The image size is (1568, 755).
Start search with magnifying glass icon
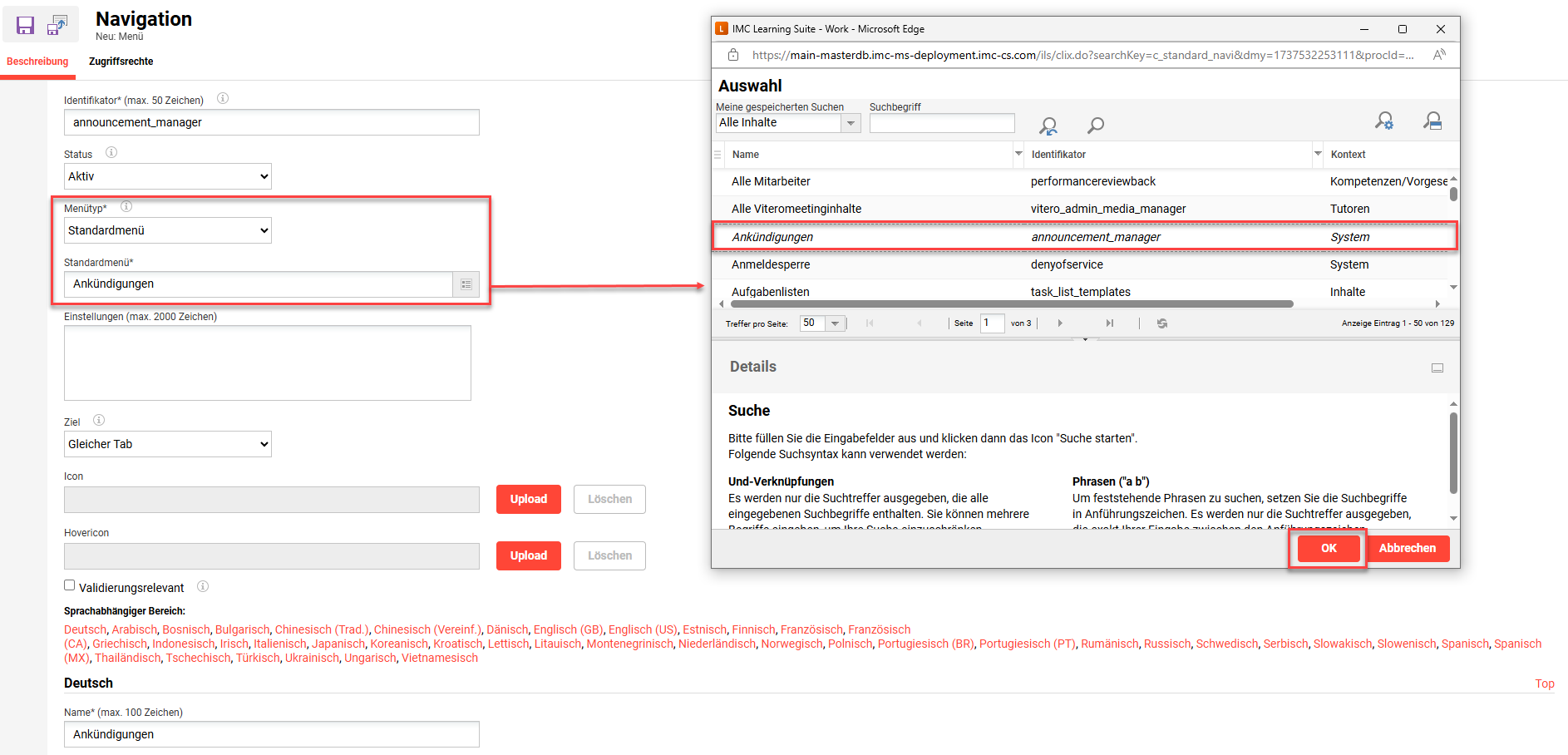1096,126
